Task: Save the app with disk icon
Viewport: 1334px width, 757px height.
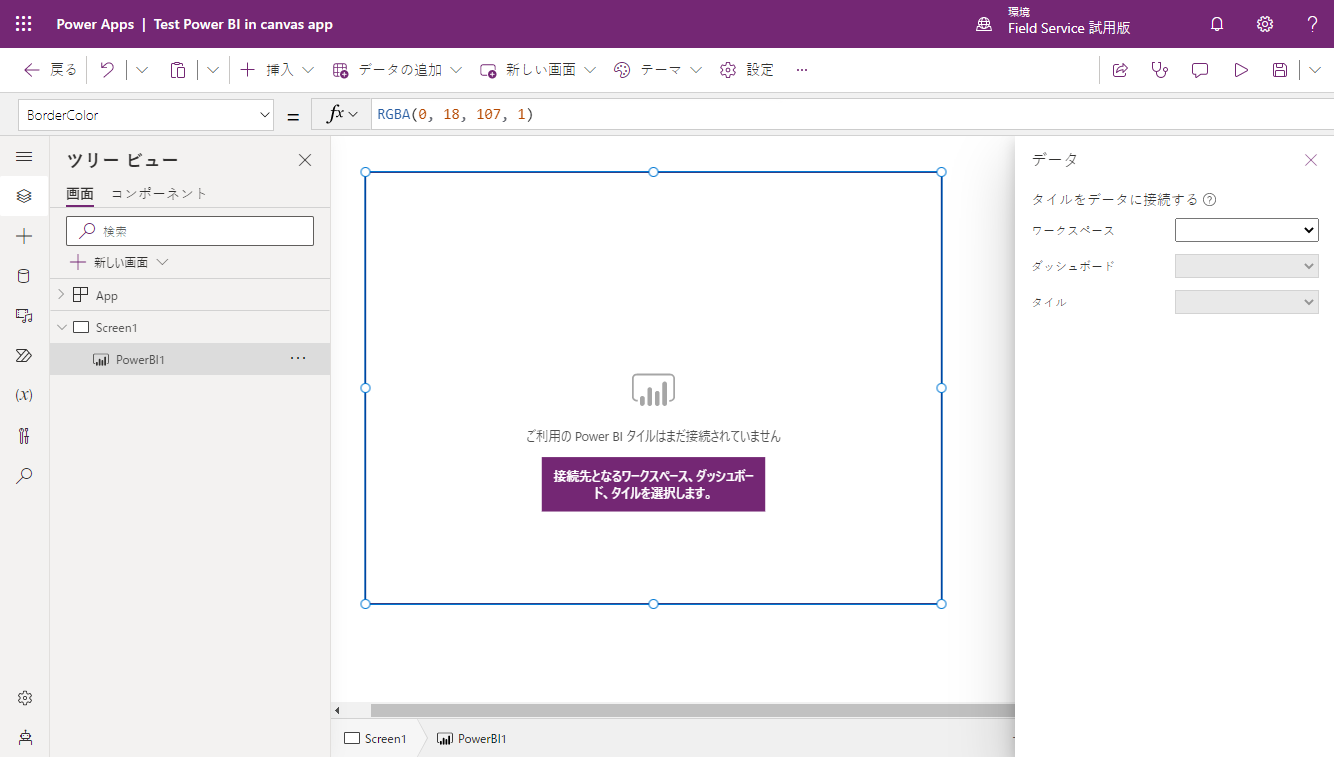Action: (x=1280, y=70)
